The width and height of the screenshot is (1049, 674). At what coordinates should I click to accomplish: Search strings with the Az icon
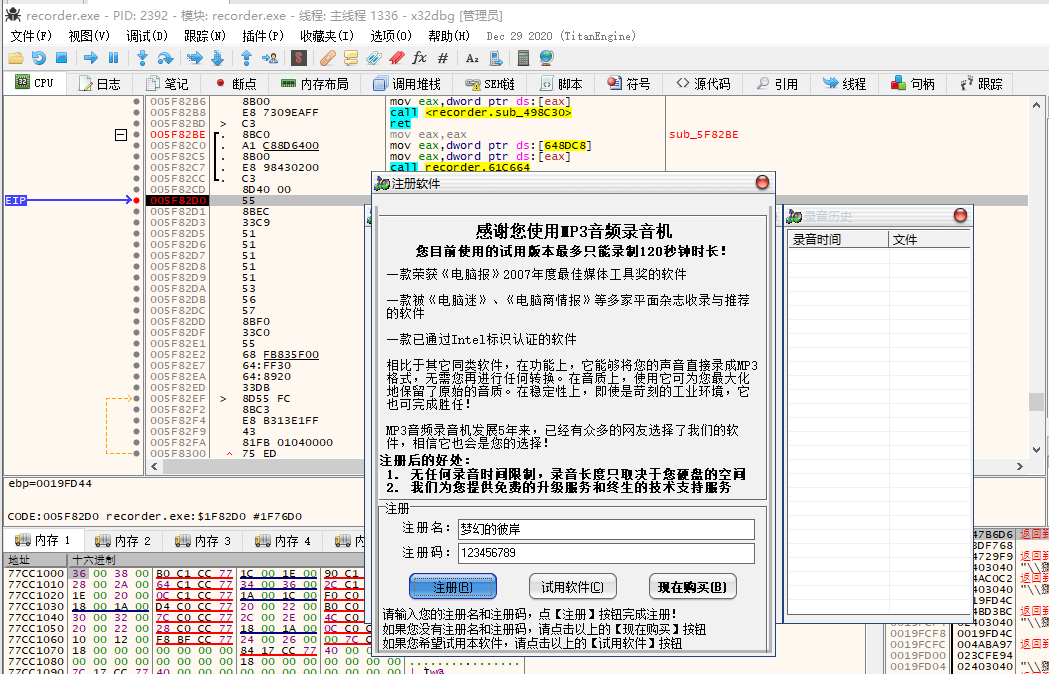(472, 58)
